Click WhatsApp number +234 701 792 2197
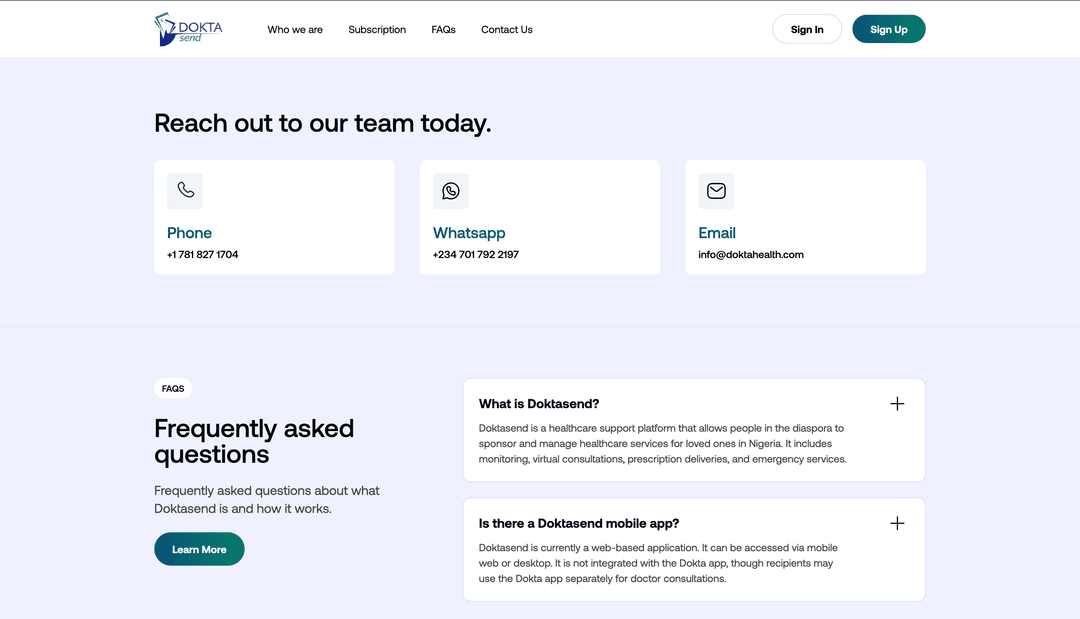 pyautogui.click(x=476, y=255)
